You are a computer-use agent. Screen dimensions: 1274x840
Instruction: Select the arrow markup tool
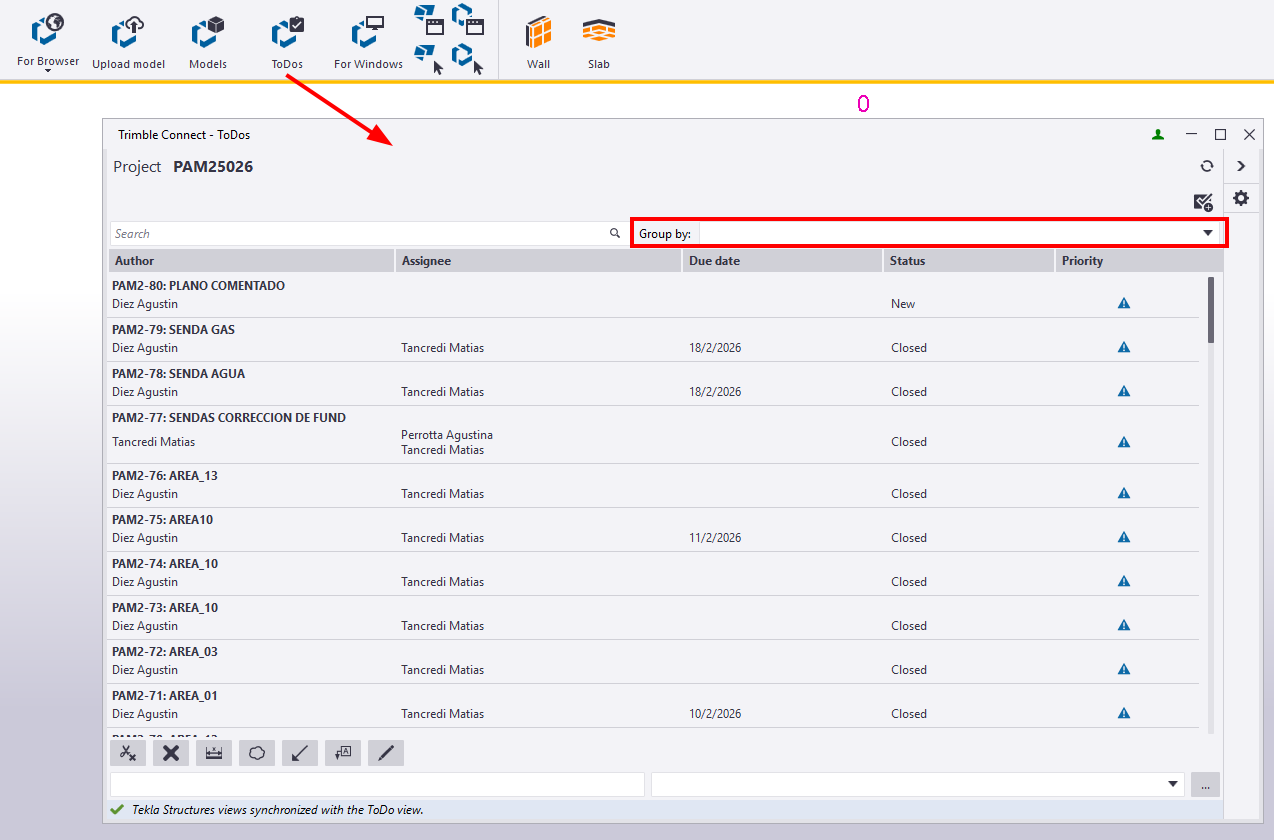(x=300, y=754)
